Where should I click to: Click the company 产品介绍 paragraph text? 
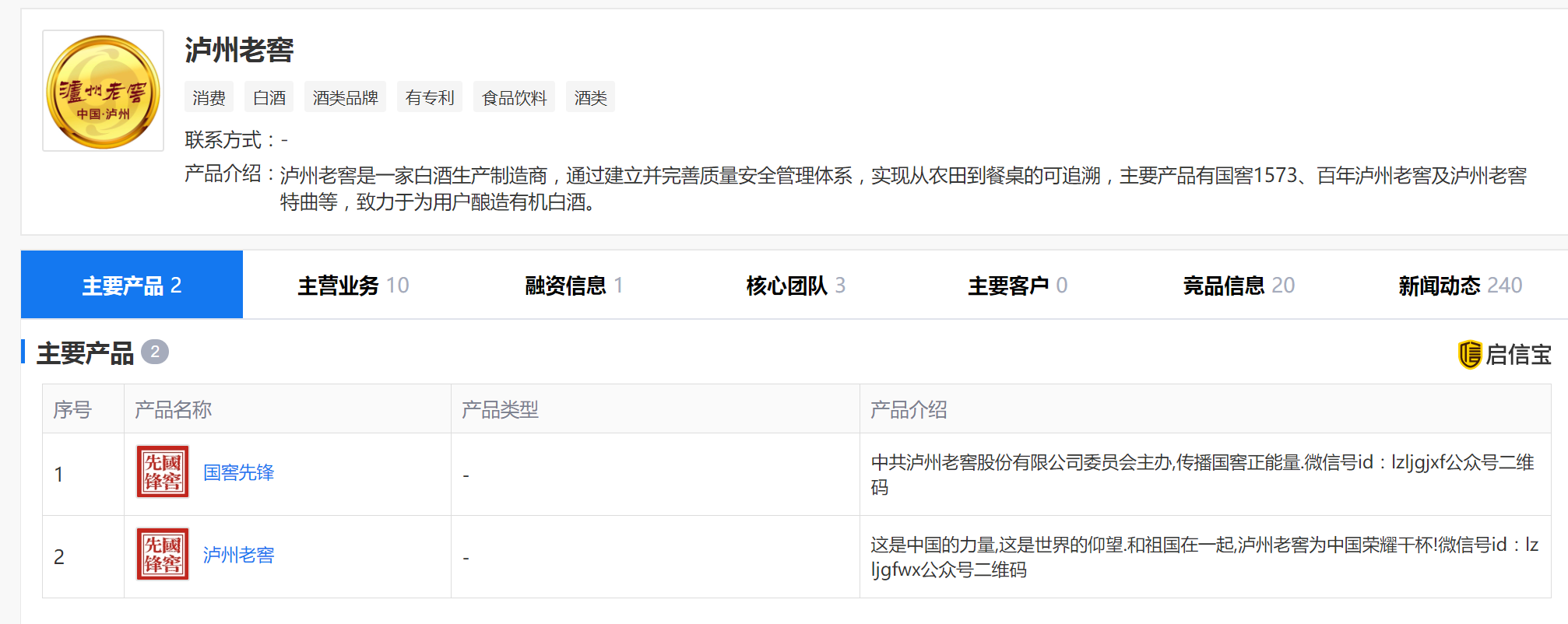(x=903, y=188)
